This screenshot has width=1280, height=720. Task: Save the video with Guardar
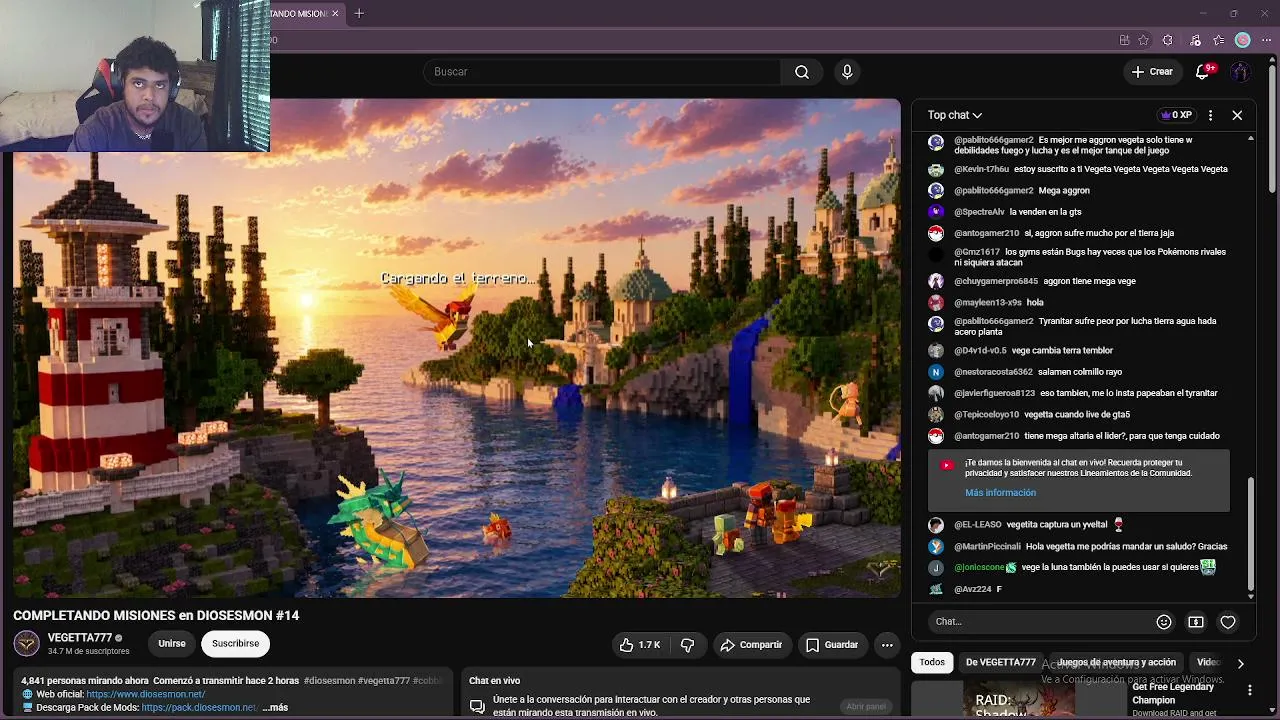click(x=832, y=645)
